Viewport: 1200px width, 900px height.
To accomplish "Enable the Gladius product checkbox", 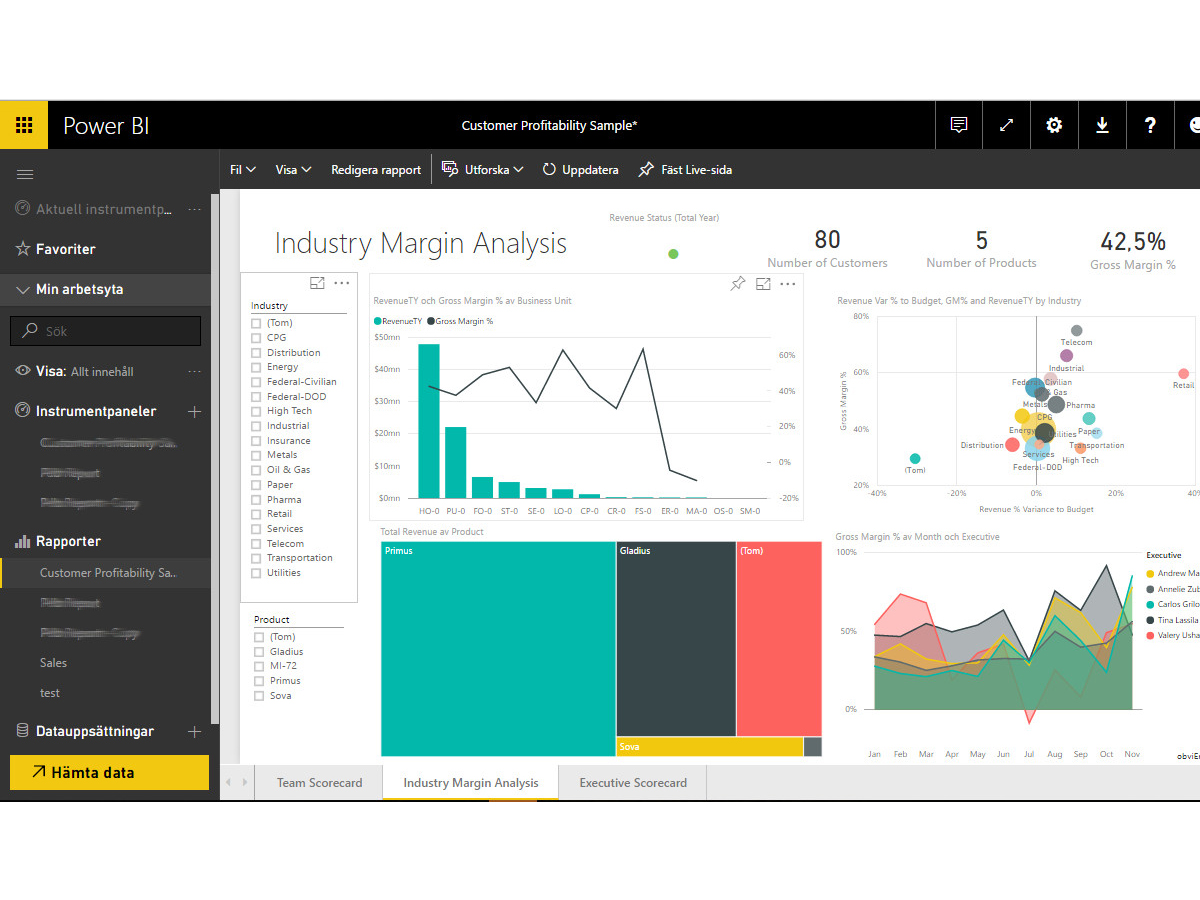I will [259, 652].
